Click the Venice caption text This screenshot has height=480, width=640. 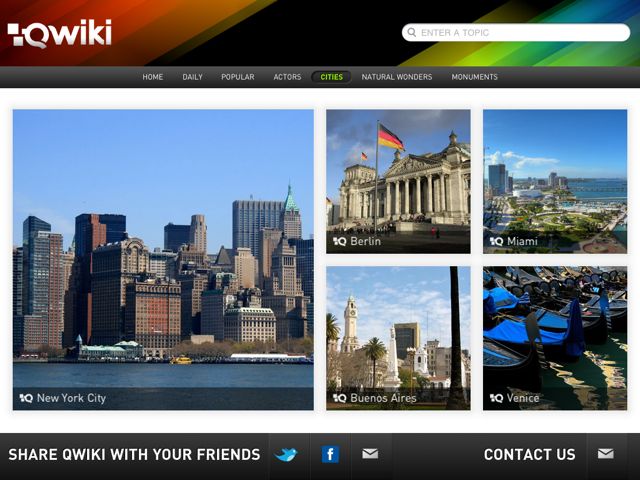click(523, 398)
